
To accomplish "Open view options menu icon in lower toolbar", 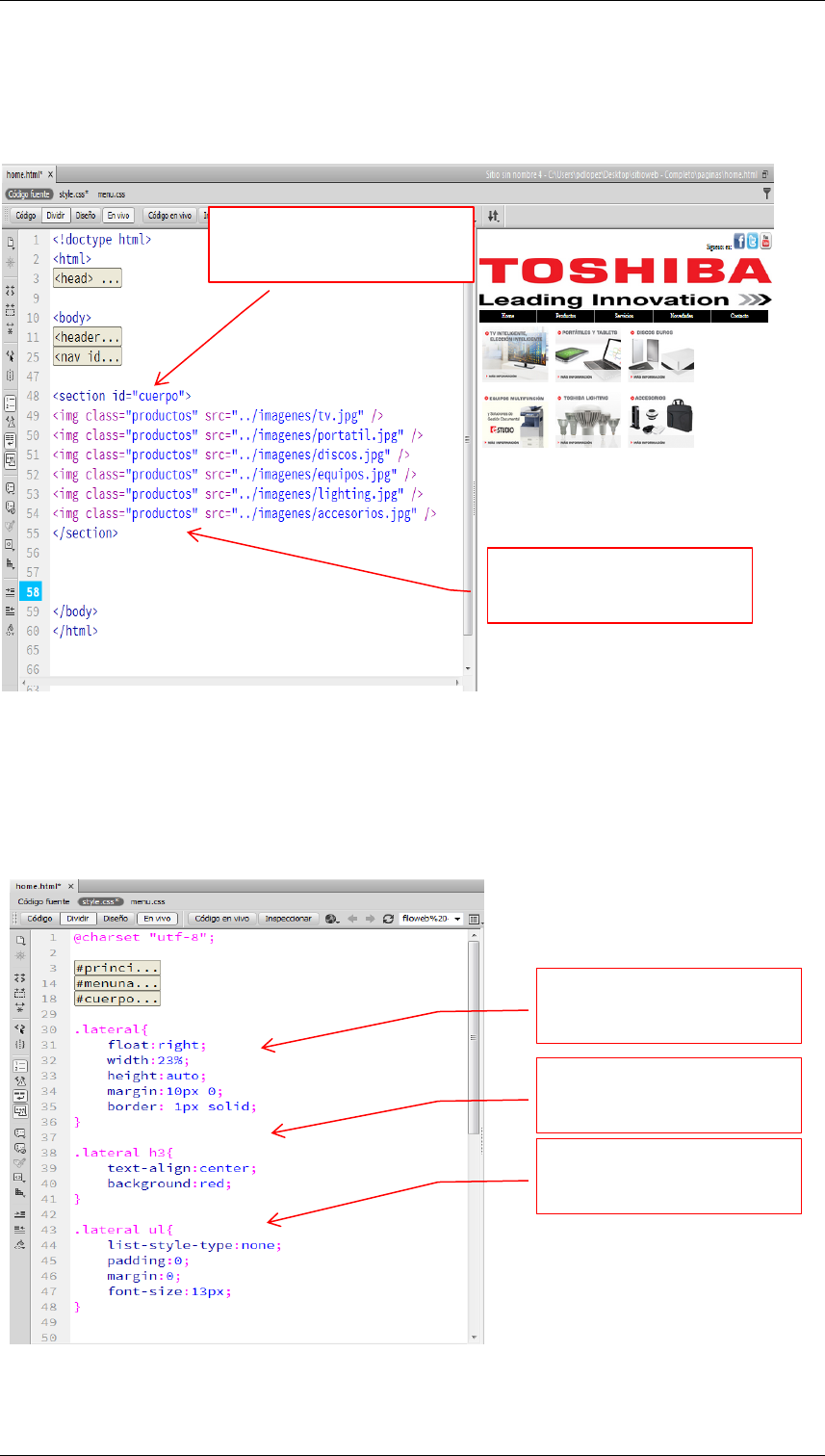I will pos(475,919).
